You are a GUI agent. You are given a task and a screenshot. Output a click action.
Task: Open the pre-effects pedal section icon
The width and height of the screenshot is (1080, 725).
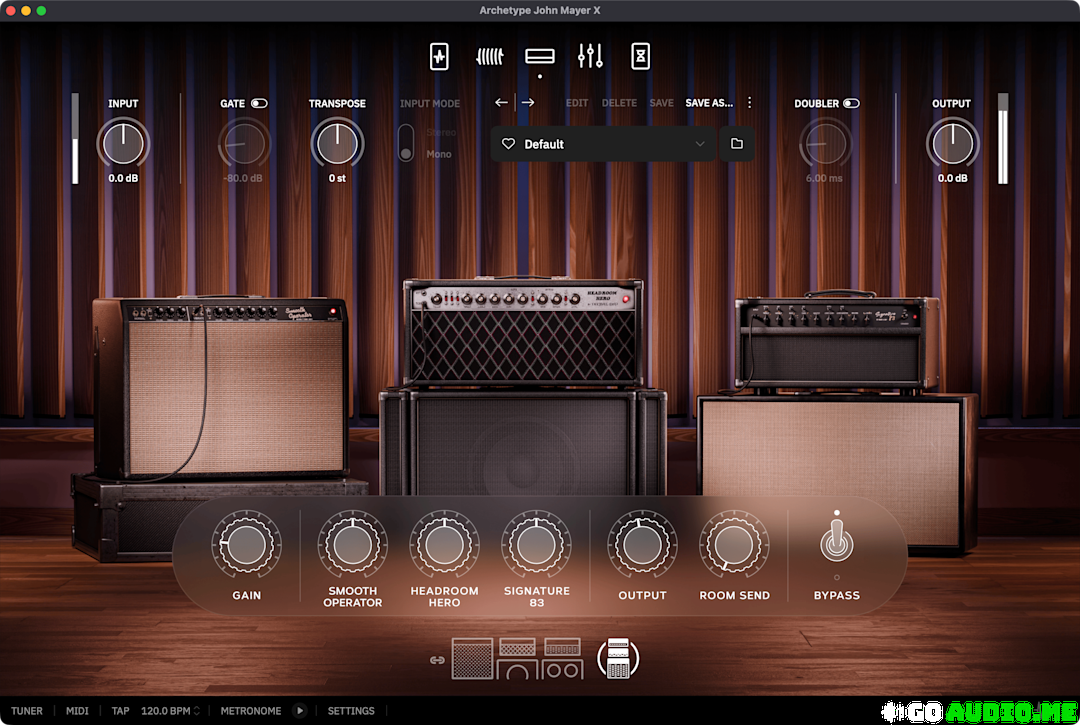click(x=440, y=57)
